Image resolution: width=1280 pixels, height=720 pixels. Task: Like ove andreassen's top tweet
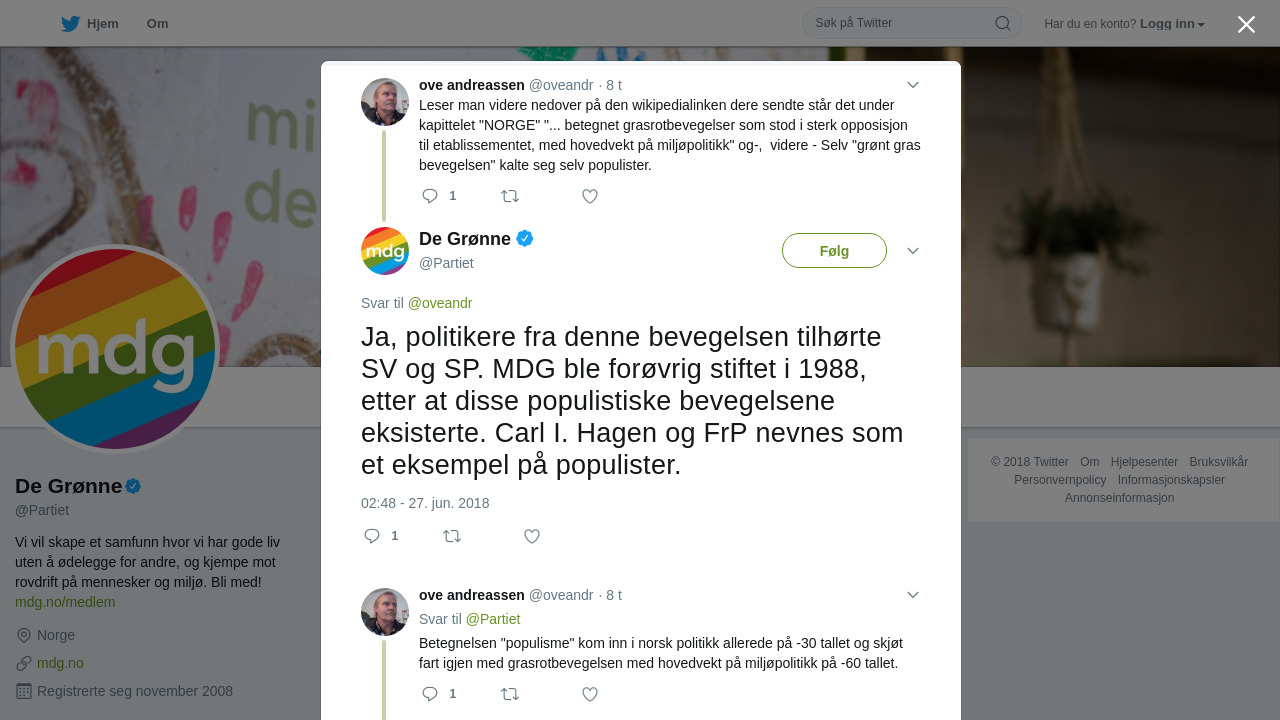coord(590,196)
